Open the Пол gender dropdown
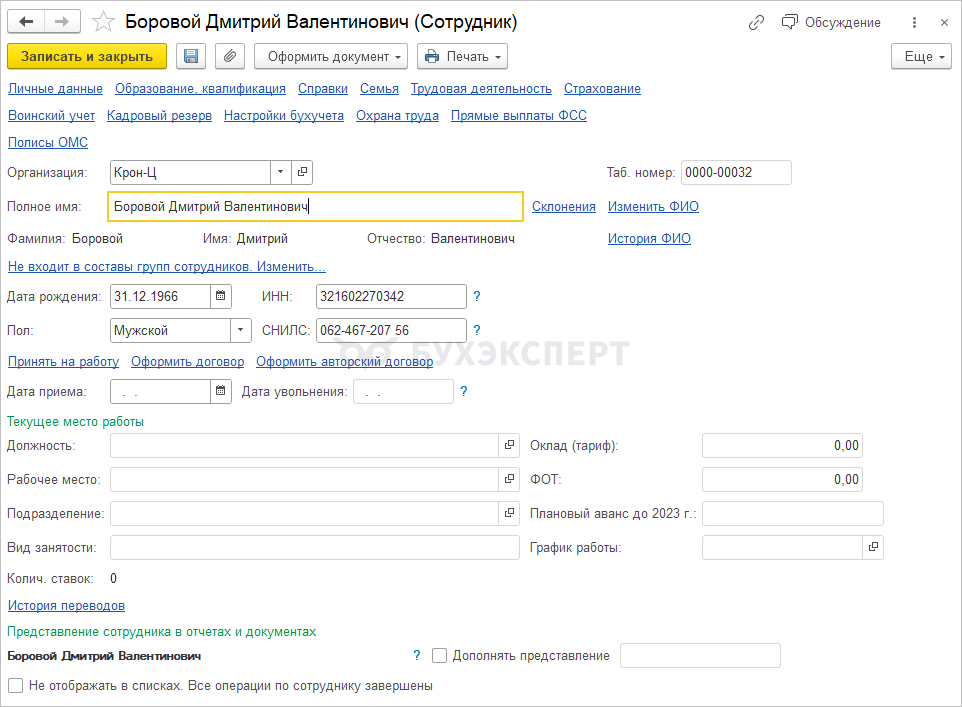This screenshot has height=707, width=962. click(x=241, y=330)
